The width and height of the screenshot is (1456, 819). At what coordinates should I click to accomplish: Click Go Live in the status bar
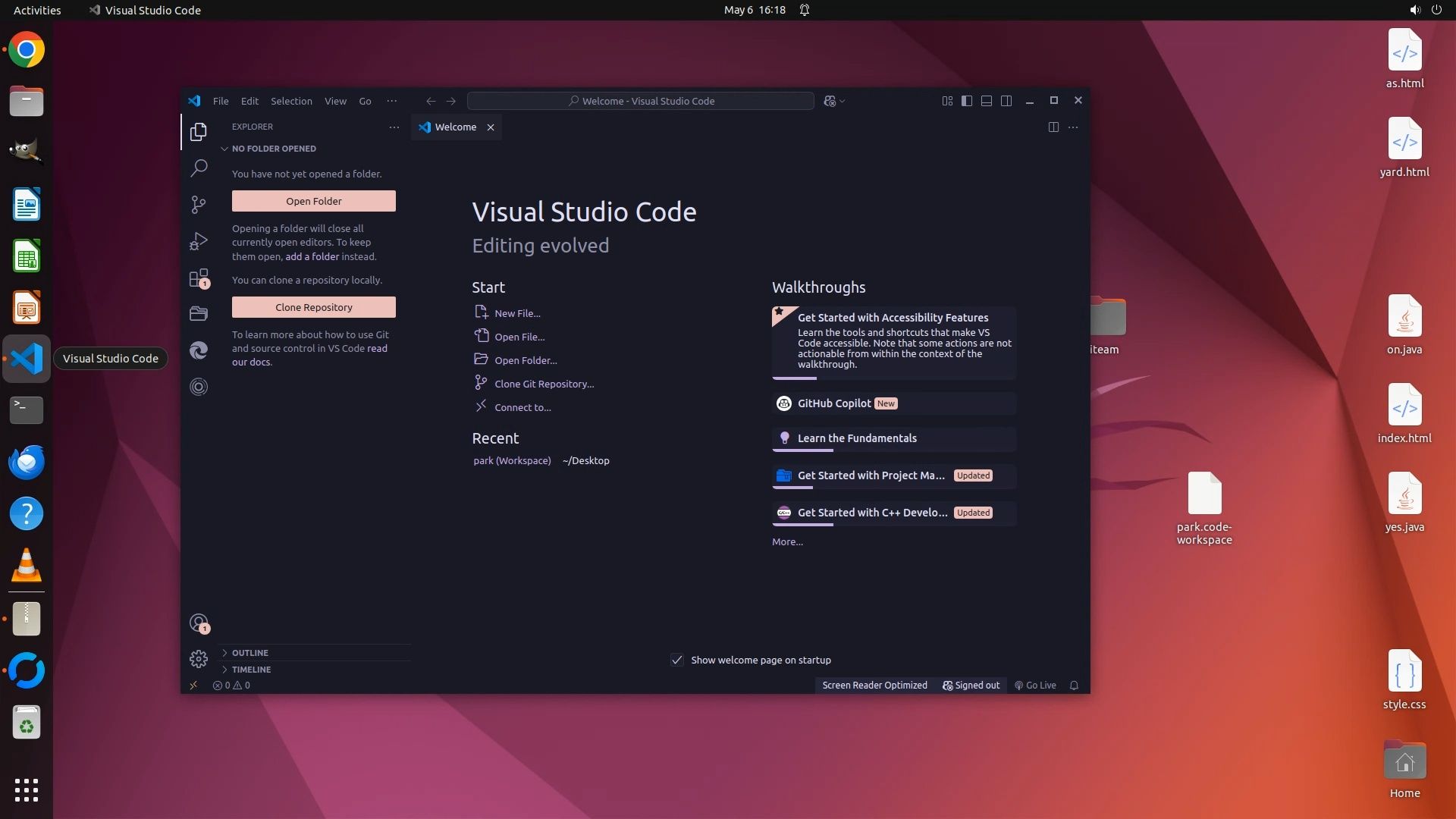[1036, 686]
